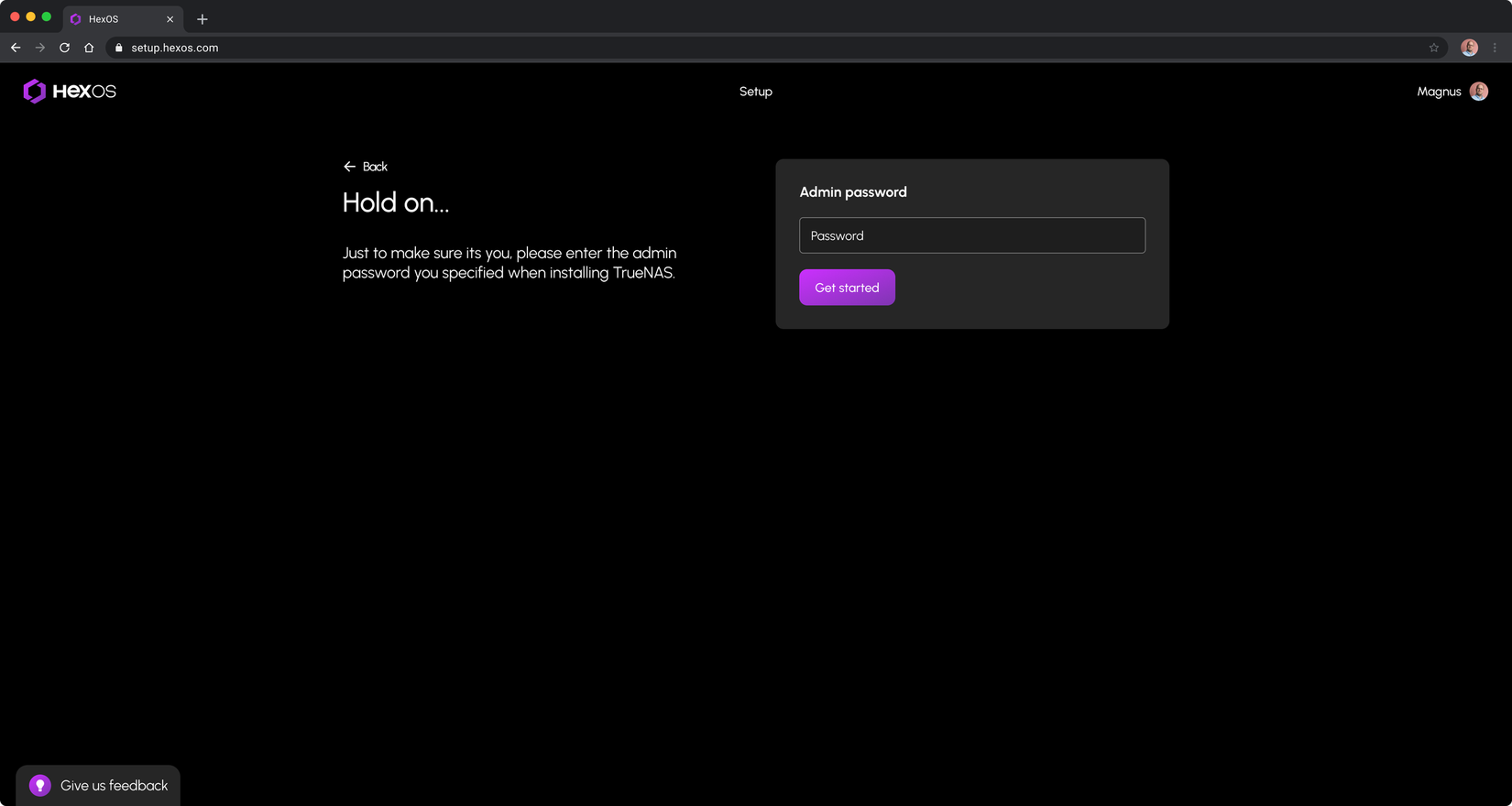The image size is (1512, 806).
Task: Close the HexOS tab
Action: pyautogui.click(x=170, y=19)
